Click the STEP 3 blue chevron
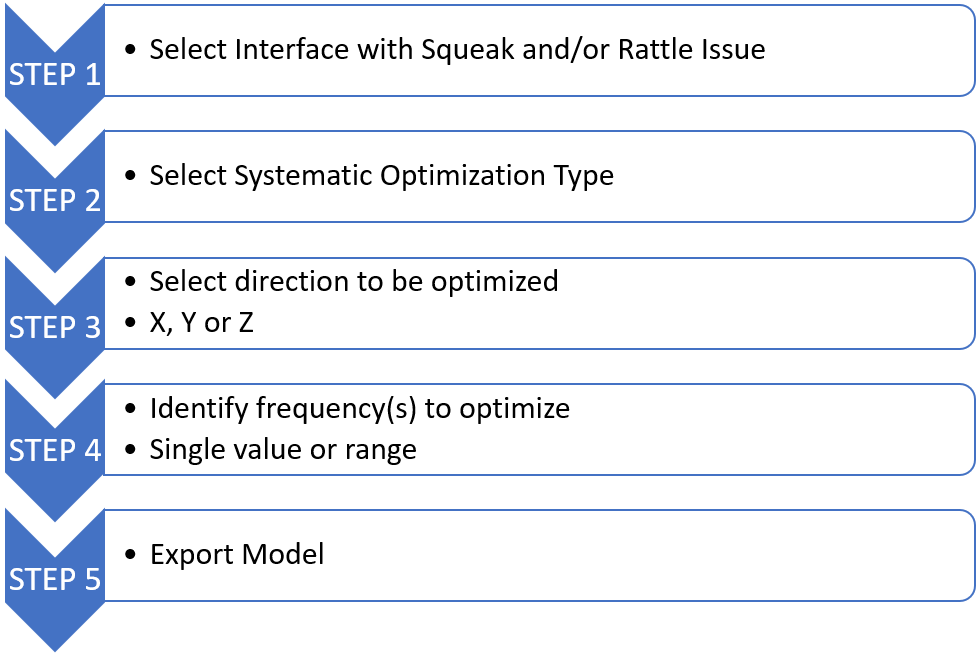The image size is (979, 658). coord(55,327)
